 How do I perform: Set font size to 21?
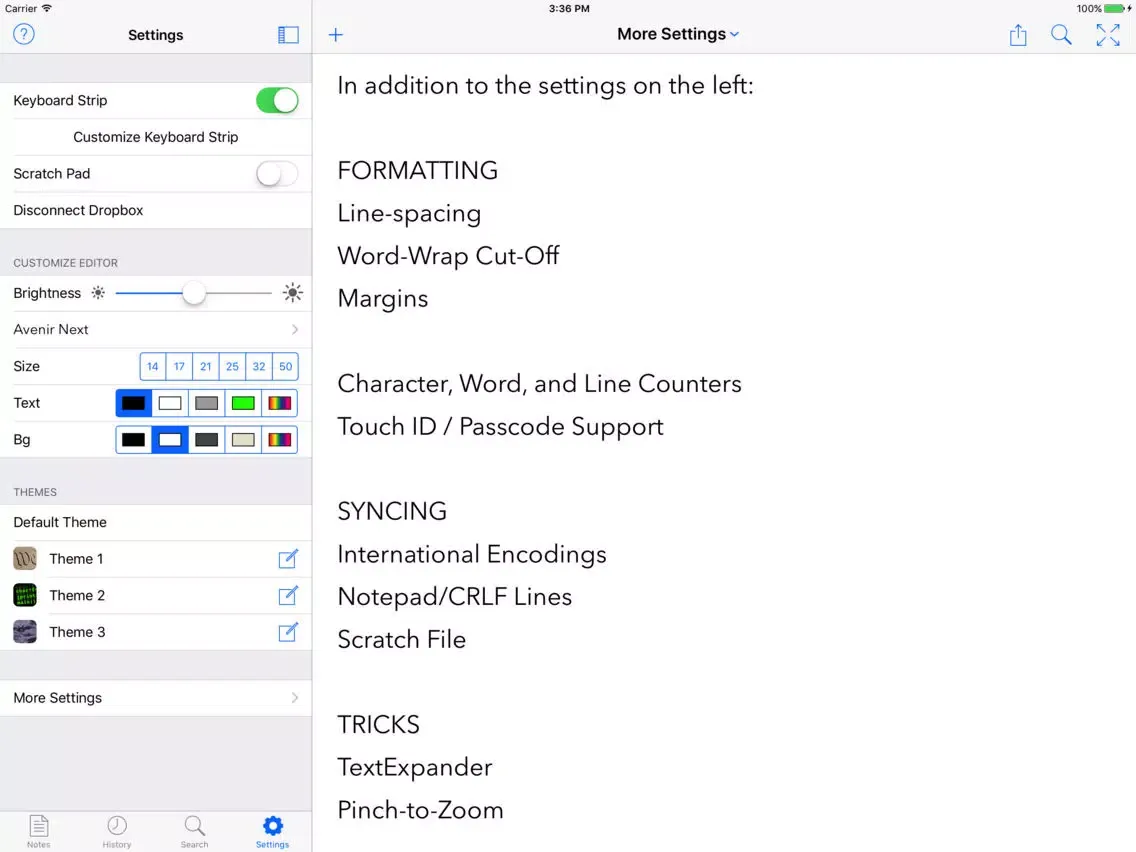tap(206, 367)
